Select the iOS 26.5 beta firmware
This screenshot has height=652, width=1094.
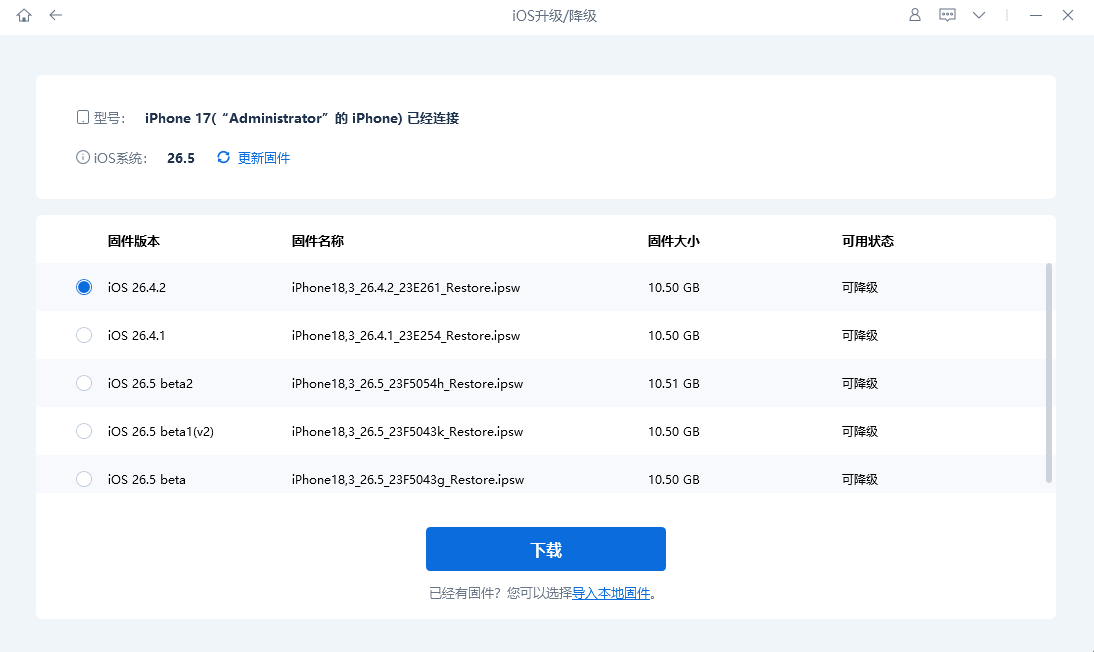click(x=84, y=479)
